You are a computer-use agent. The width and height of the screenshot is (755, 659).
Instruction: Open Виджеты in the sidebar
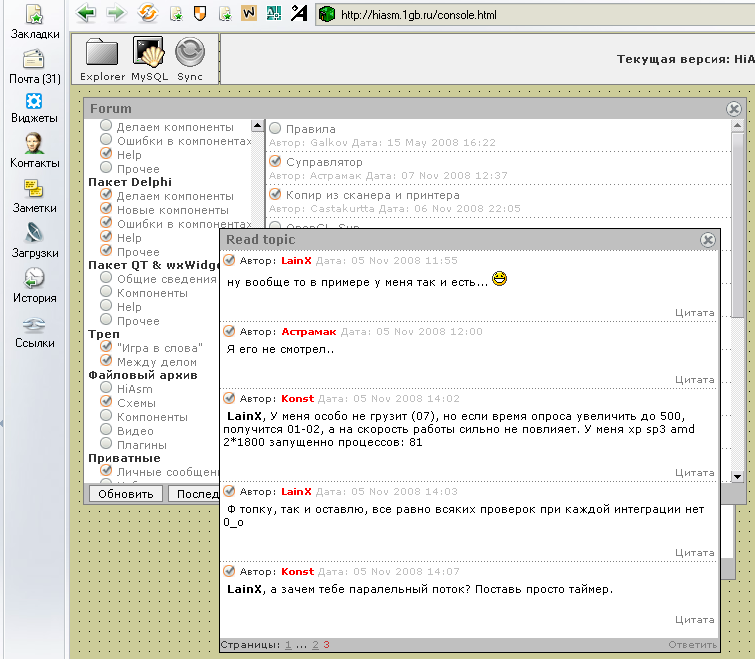point(34,108)
